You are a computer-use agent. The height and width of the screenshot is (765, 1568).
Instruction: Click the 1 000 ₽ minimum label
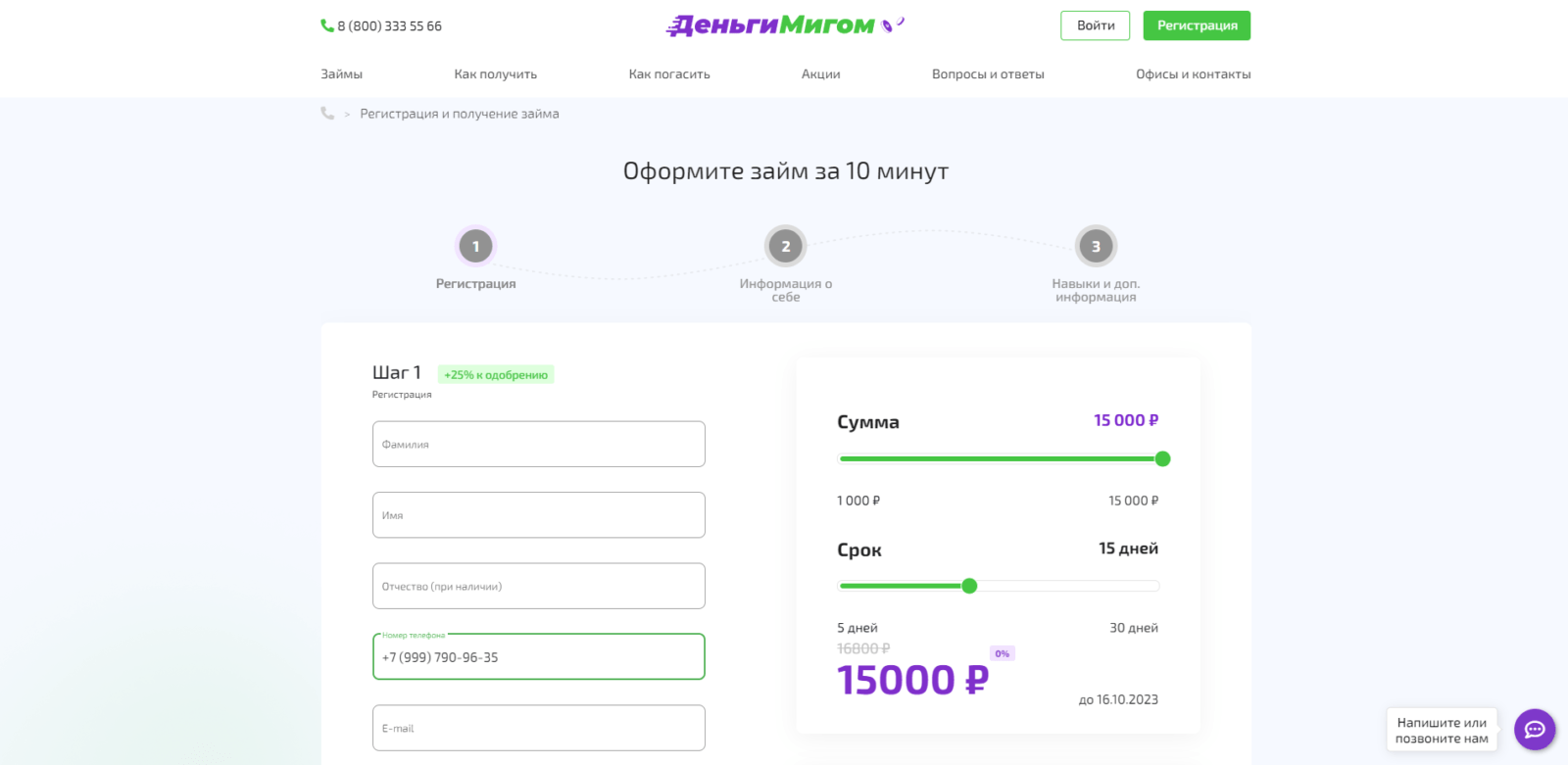point(858,501)
